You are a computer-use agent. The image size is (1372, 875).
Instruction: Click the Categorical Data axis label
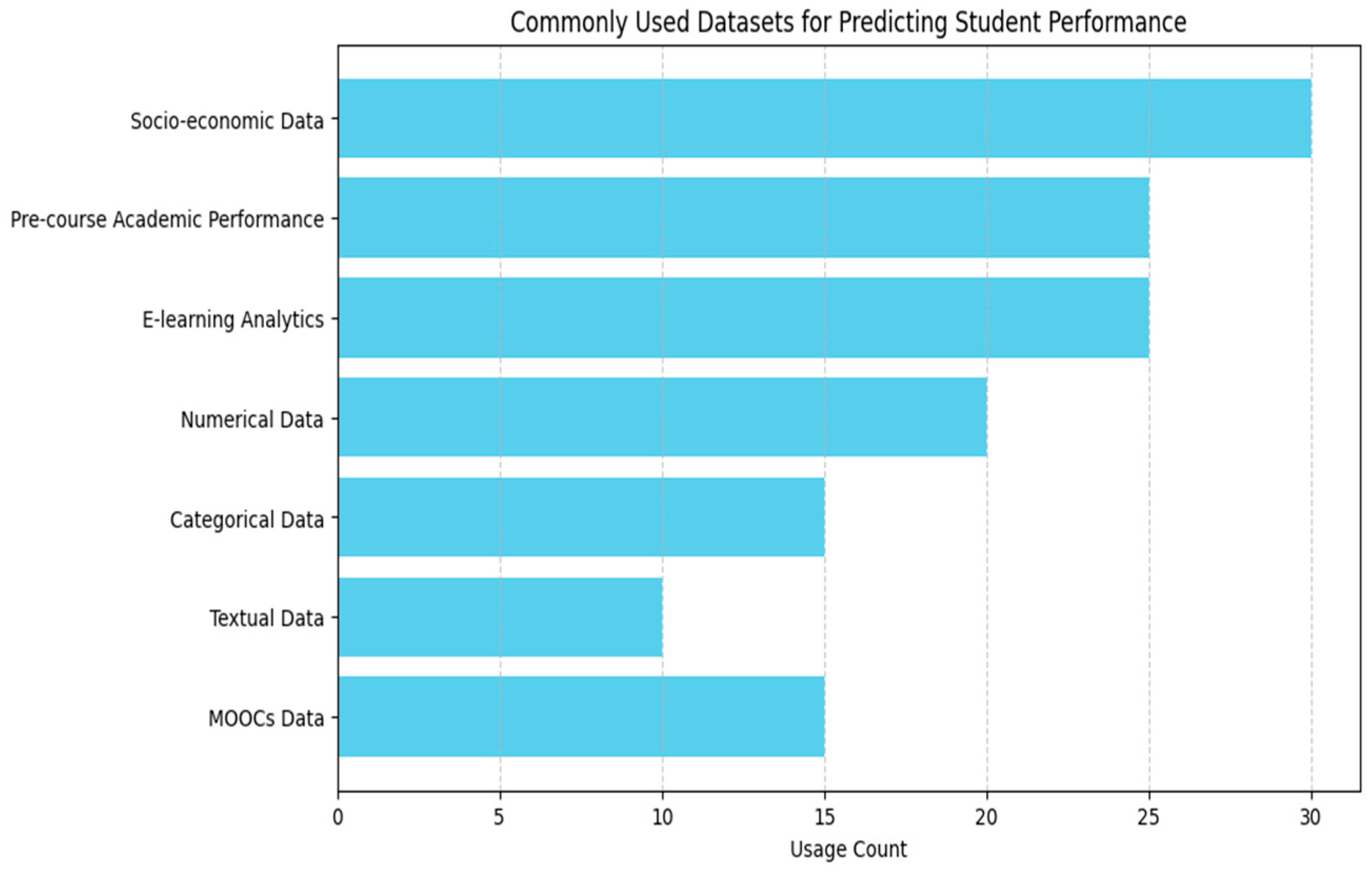point(247,520)
